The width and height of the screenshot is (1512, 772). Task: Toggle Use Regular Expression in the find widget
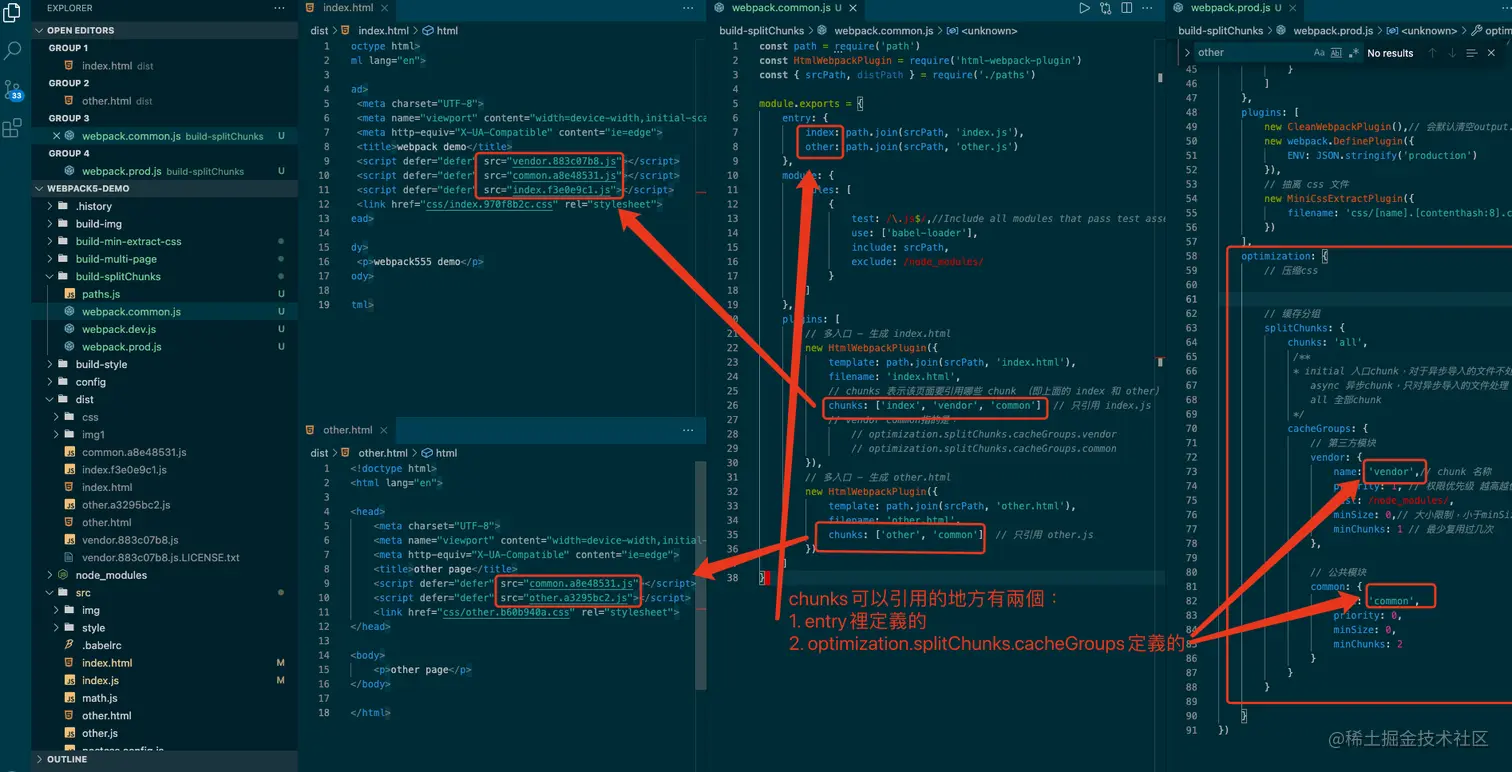(x=1354, y=53)
